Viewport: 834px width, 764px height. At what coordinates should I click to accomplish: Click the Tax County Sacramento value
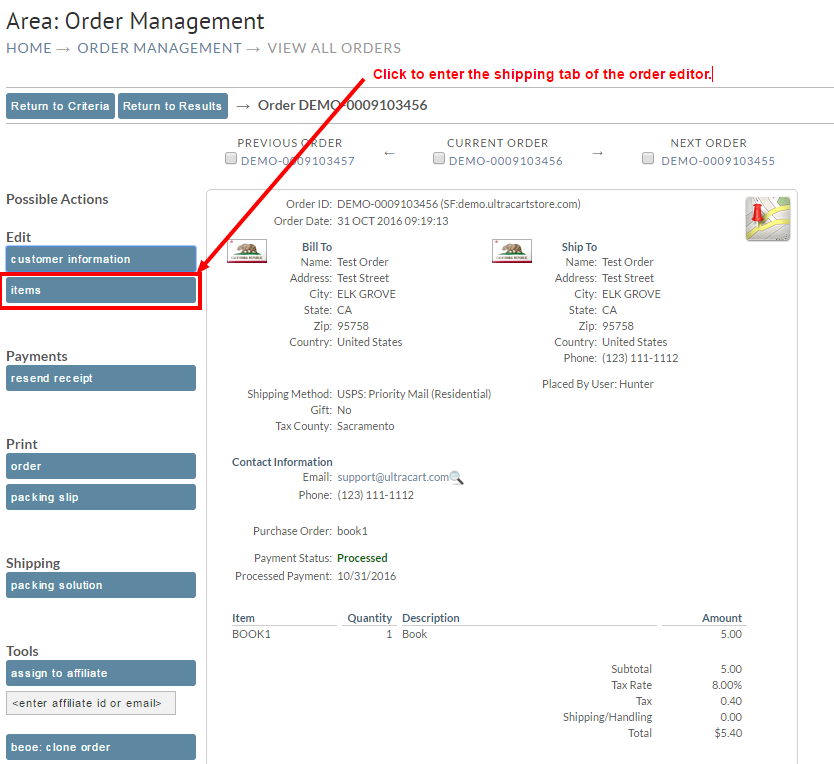tap(366, 426)
